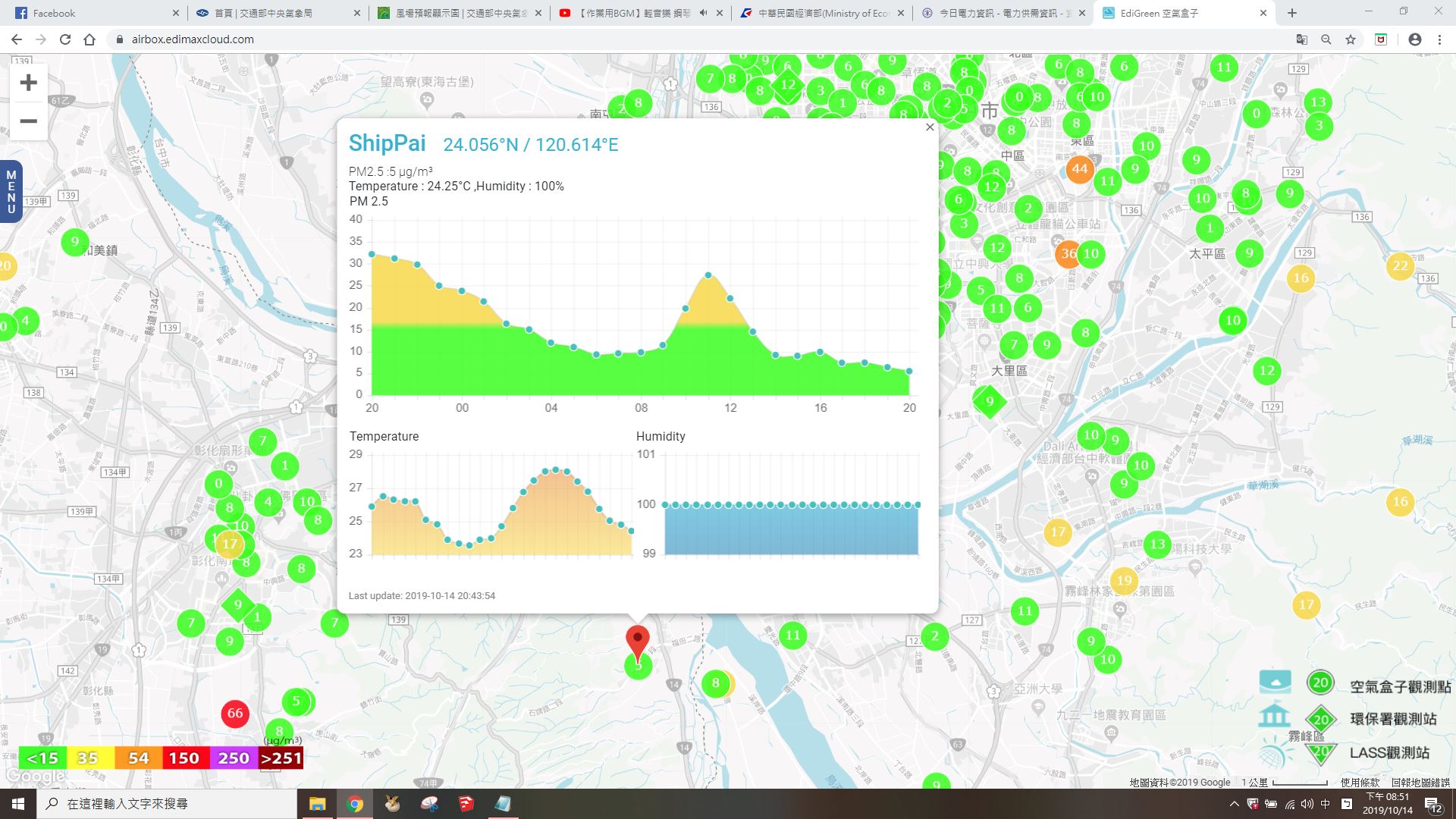
Task: Click the green <15 legend swatch
Action: click(x=42, y=758)
